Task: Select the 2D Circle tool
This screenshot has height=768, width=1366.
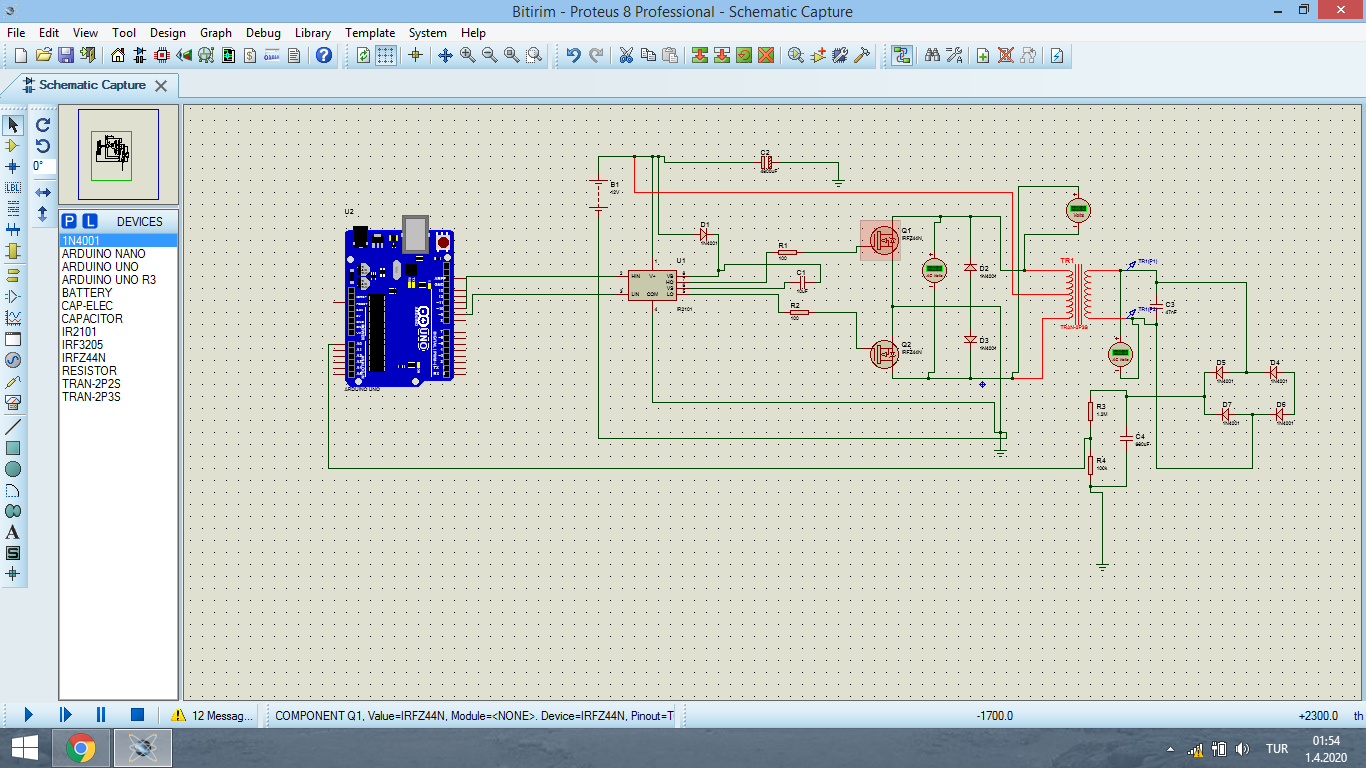Action: [13, 469]
